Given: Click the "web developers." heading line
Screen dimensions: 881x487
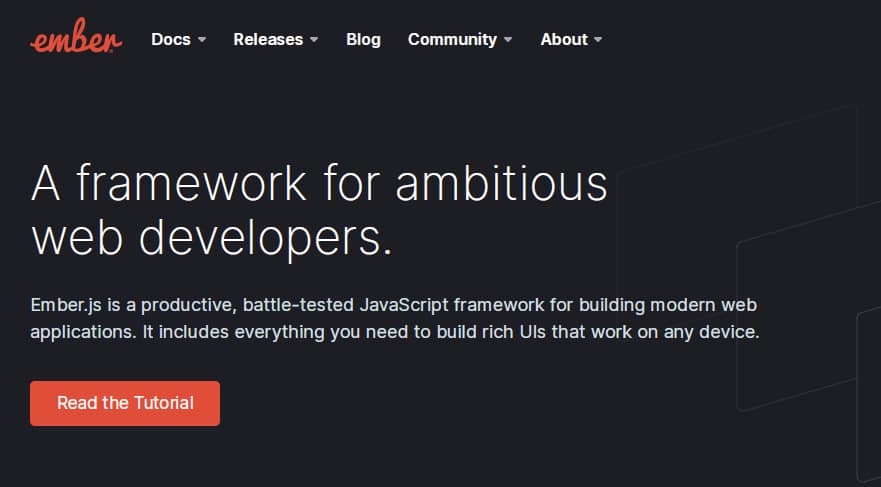Looking at the screenshot, I should click(211, 237).
